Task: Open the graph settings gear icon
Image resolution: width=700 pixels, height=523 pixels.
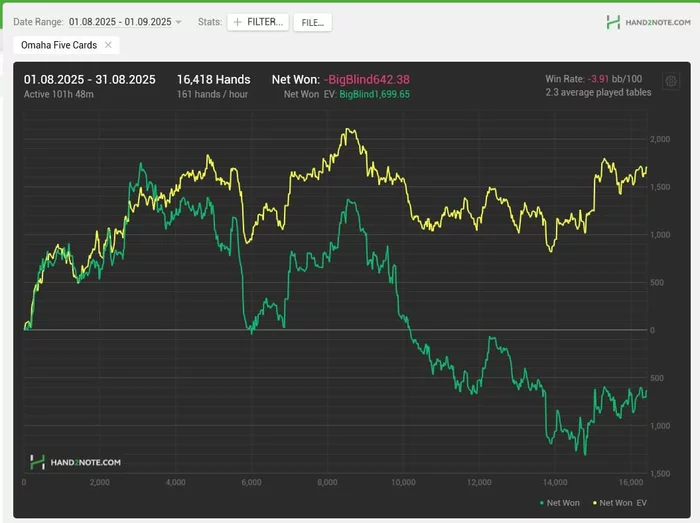Action: (x=670, y=80)
